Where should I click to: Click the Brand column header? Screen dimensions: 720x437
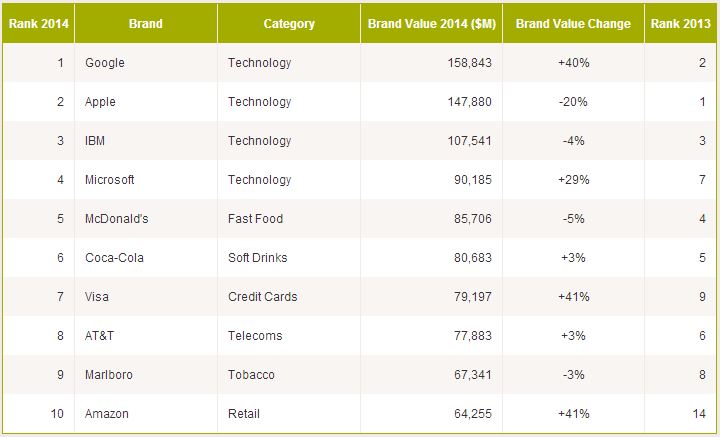pos(146,24)
